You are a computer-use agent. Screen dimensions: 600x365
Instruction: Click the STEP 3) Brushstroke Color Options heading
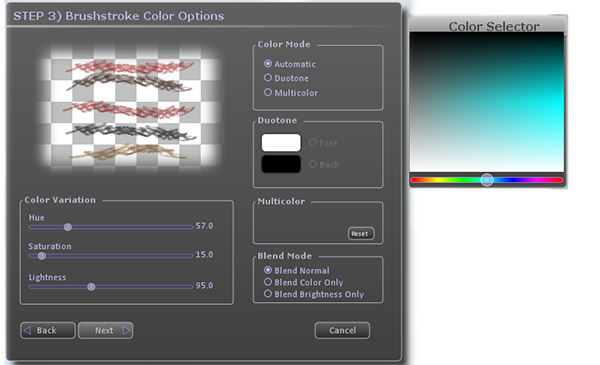click(x=119, y=16)
